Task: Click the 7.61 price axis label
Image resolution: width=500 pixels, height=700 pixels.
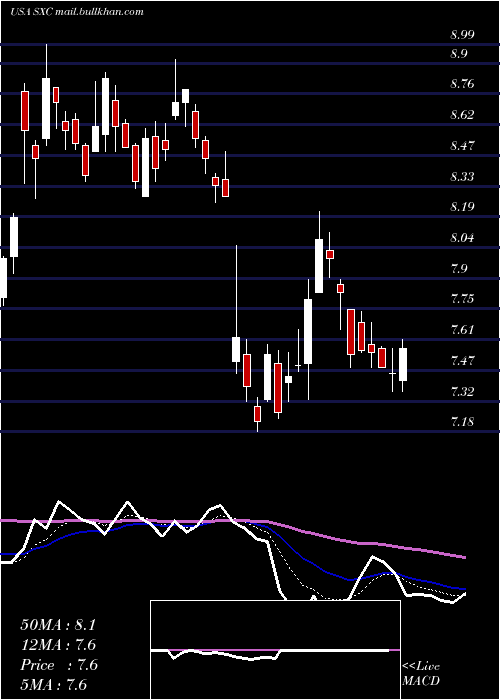Action: (462, 330)
